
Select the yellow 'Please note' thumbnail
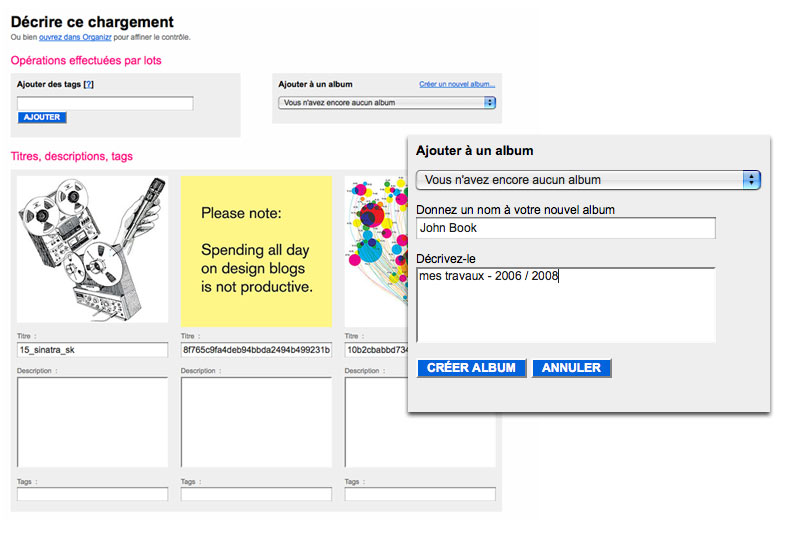pyautogui.click(x=256, y=251)
